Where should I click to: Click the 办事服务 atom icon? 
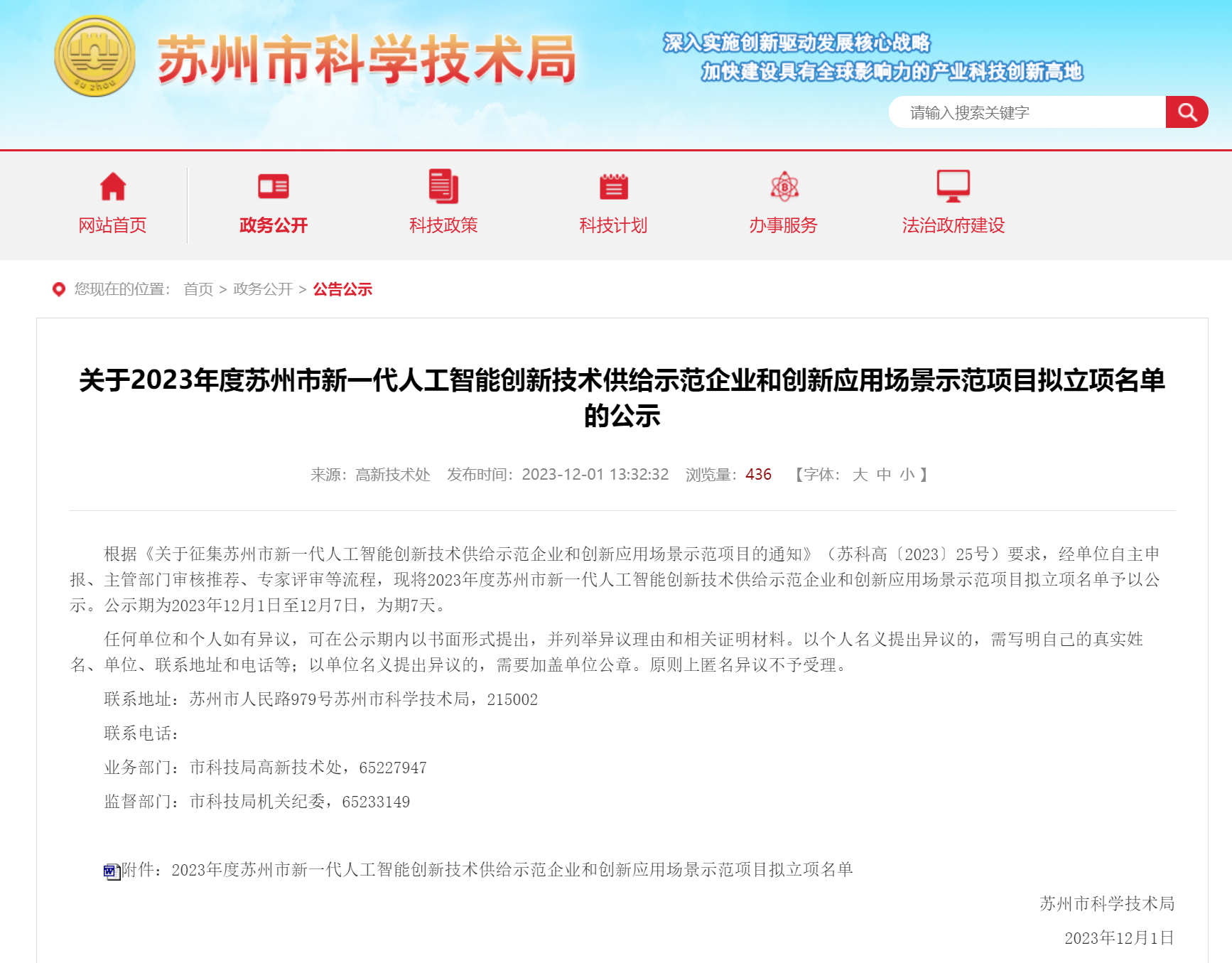point(784,187)
